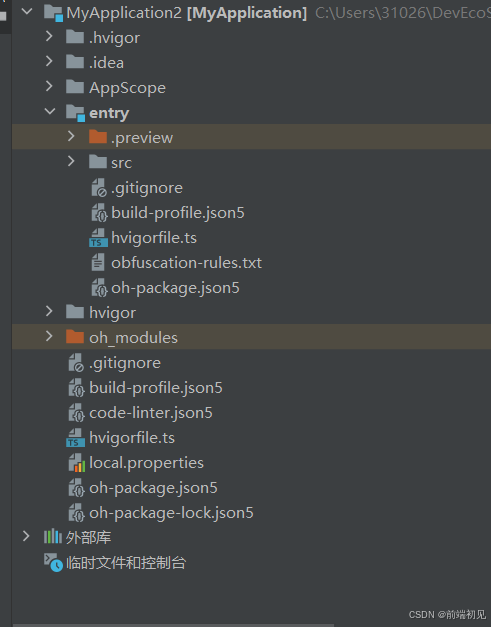Click the code-linter.json5 file icon
491x627 pixels.
(x=76, y=413)
